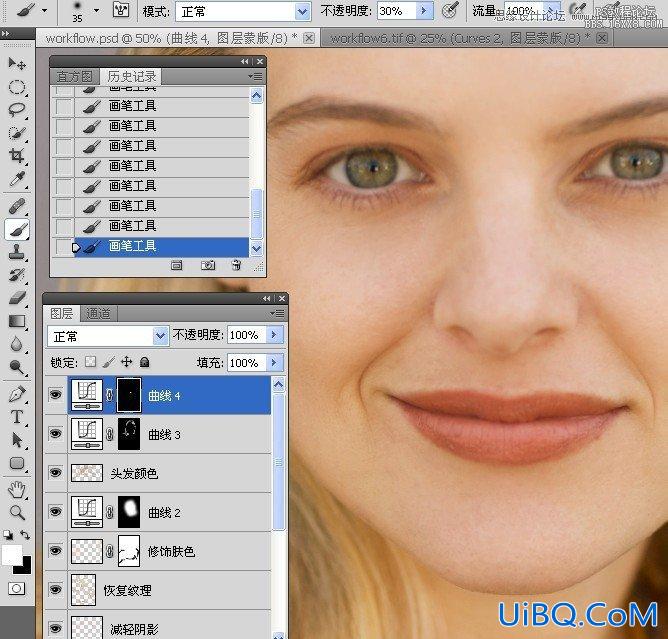The width and height of the screenshot is (668, 639).
Task: Select the 曲线 2 layer mask thumbnail
Action: 129,511
